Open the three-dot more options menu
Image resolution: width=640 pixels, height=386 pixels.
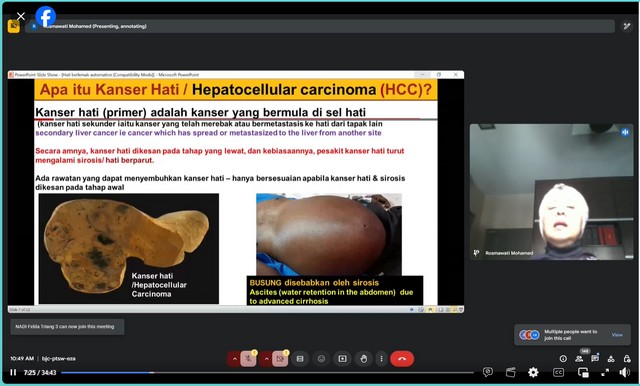[x=381, y=359]
